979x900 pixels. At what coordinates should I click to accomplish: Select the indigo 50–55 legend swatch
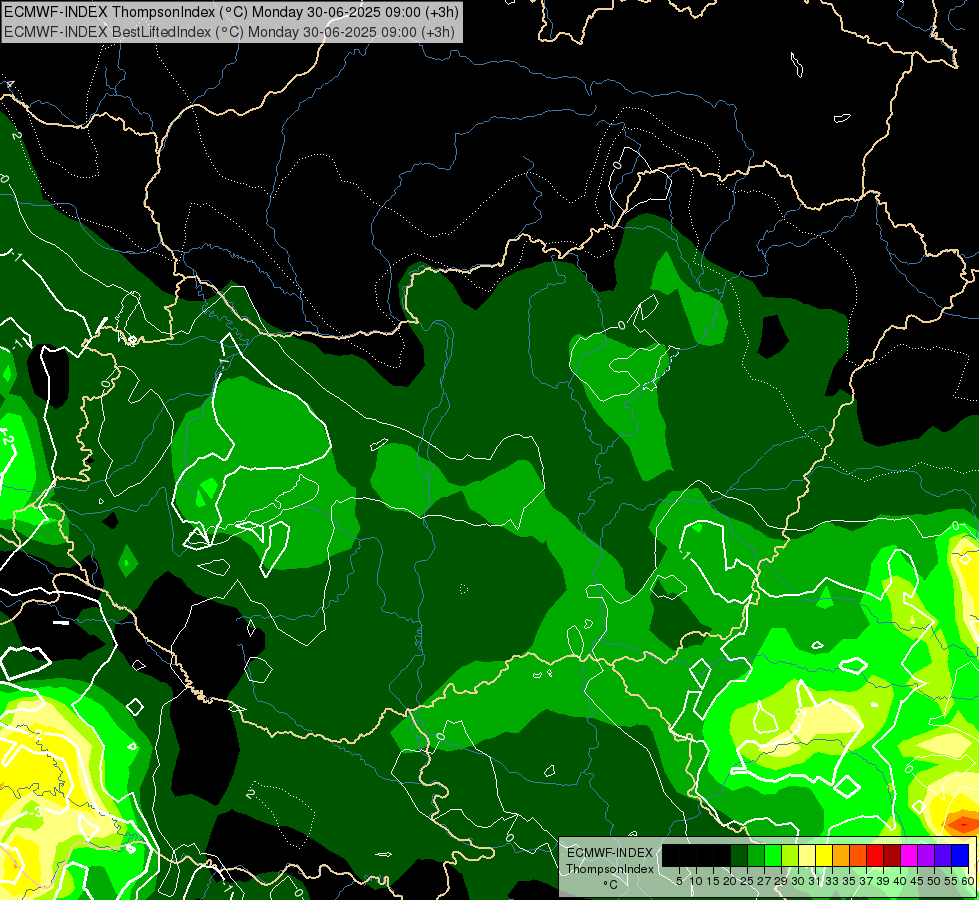pos(943,856)
